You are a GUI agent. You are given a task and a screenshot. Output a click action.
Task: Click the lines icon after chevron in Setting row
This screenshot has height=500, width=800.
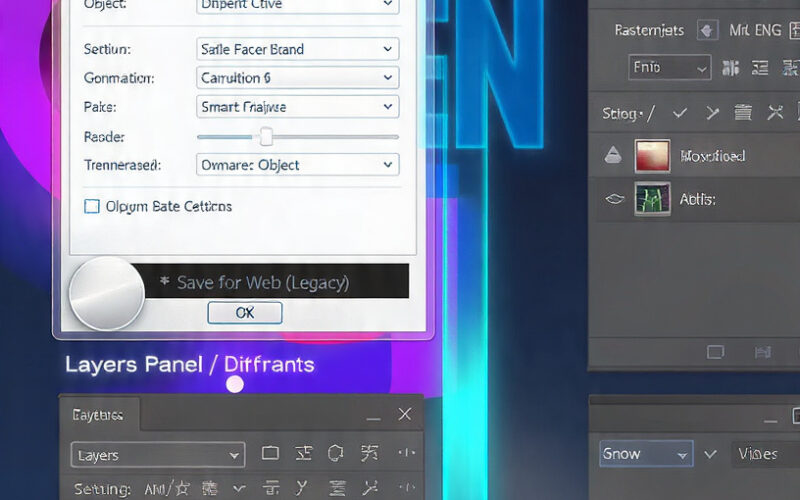tap(271, 489)
